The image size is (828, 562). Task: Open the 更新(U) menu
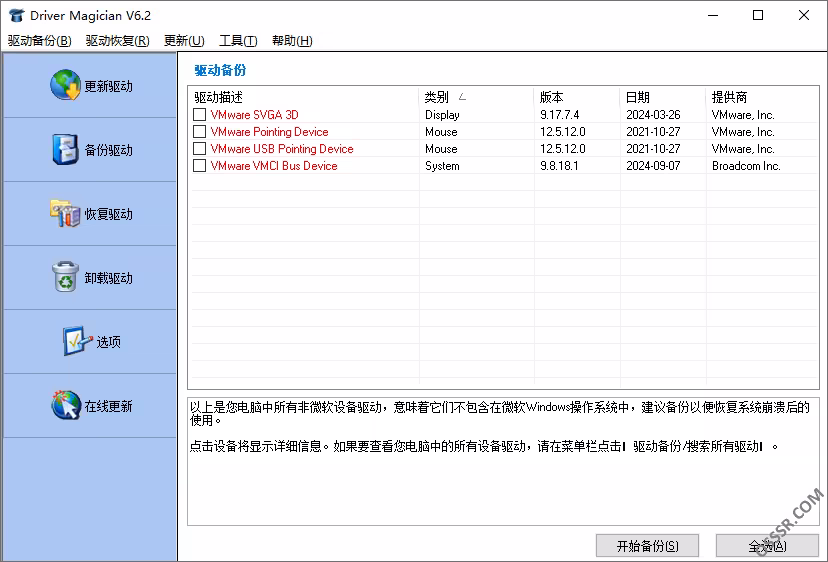point(184,41)
